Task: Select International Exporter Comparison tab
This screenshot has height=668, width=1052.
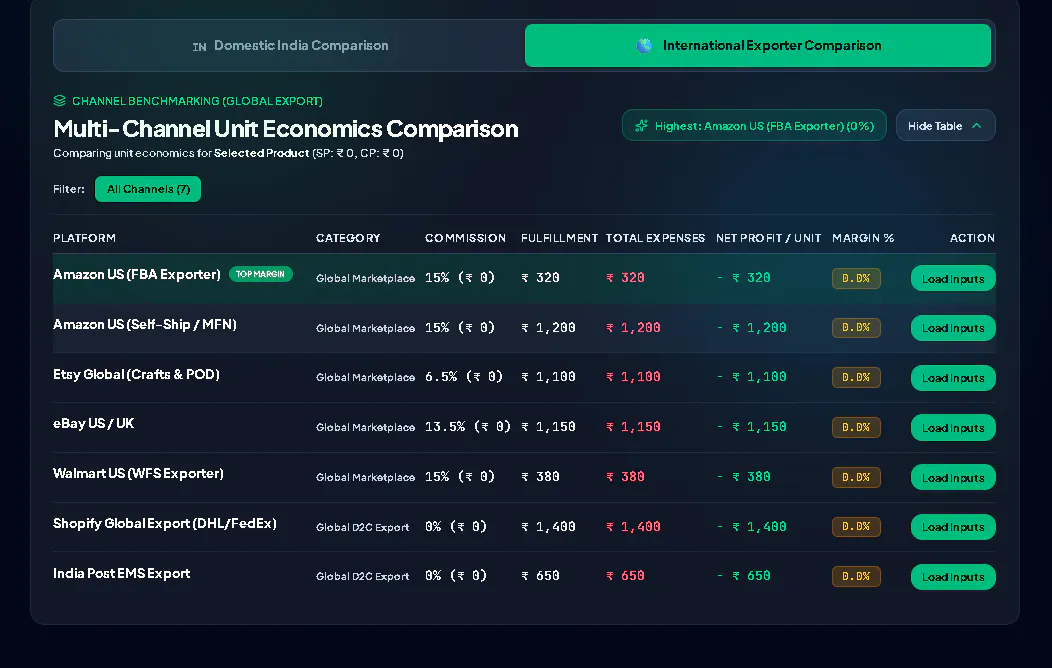Action: pos(757,46)
